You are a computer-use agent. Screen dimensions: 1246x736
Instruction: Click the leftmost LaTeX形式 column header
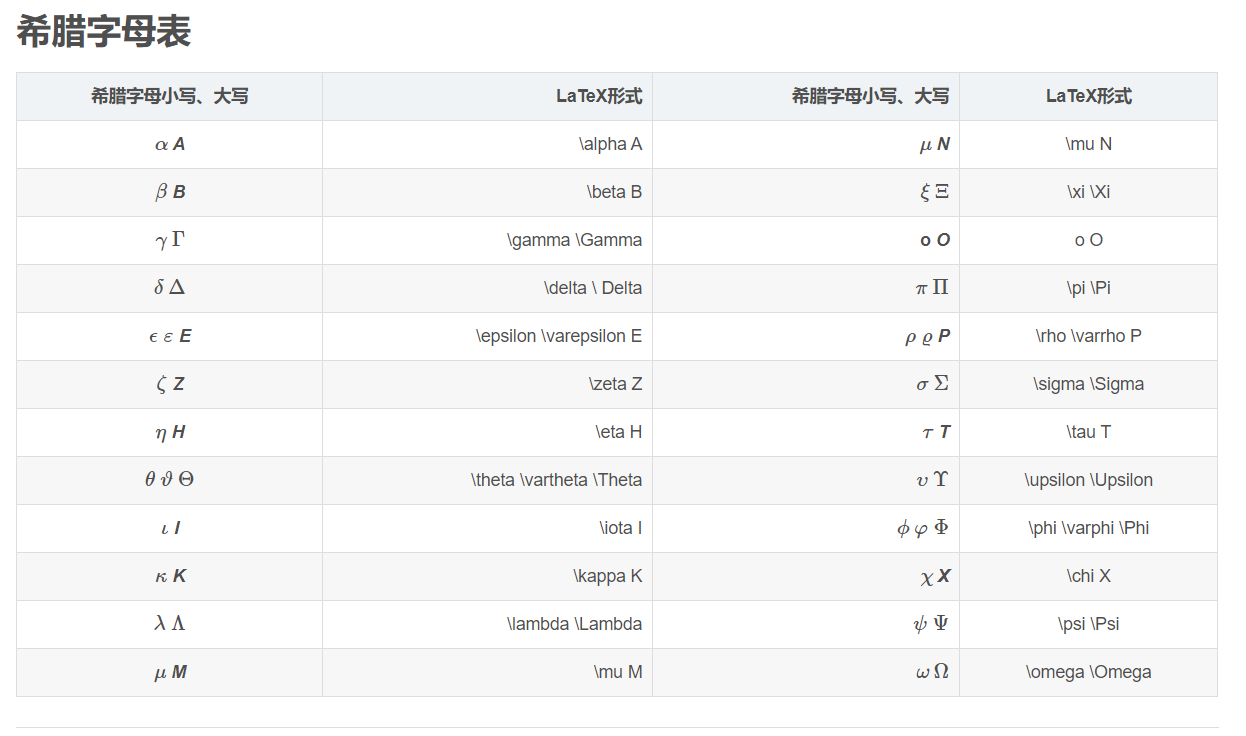pyautogui.click(x=599, y=97)
